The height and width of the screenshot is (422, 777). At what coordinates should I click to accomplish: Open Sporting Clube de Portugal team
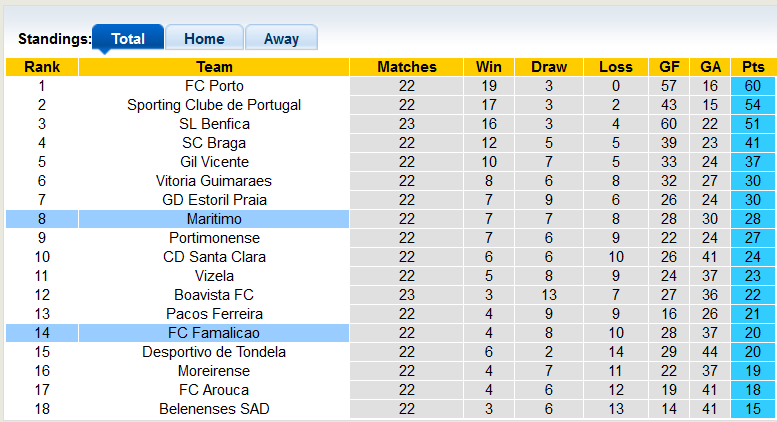(214, 105)
